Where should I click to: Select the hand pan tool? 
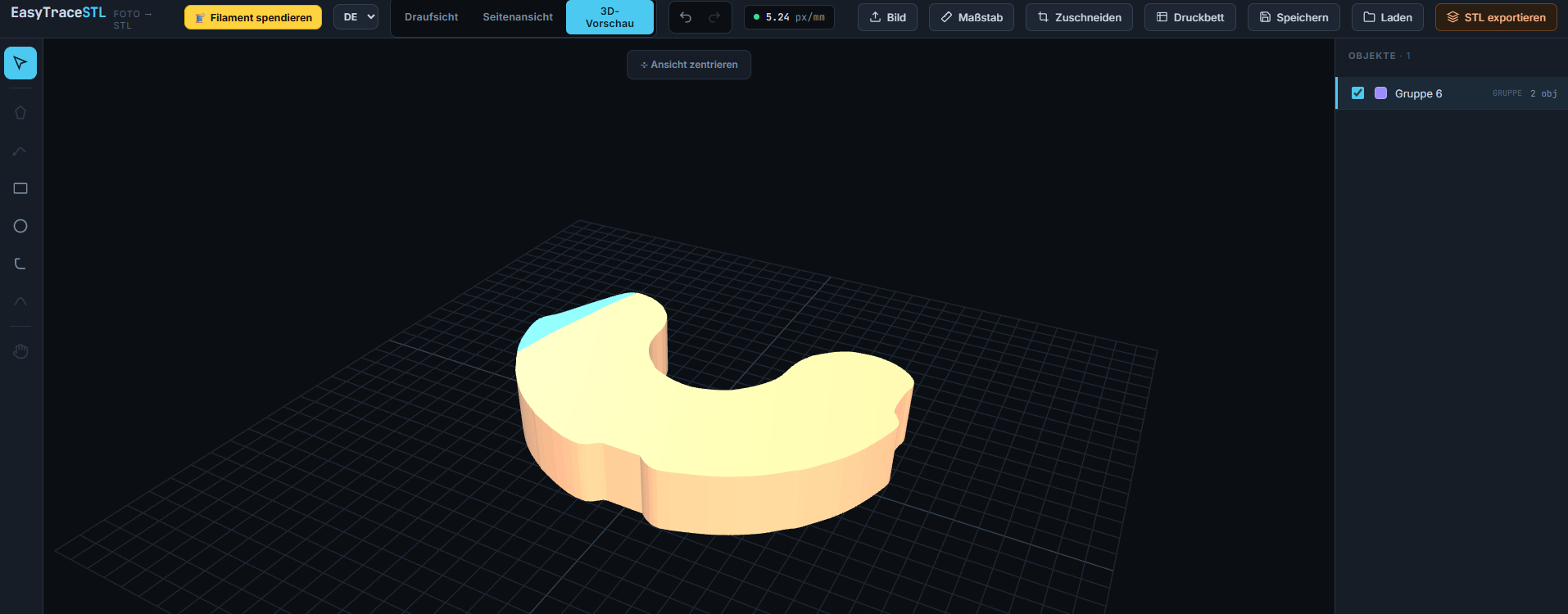pyautogui.click(x=20, y=351)
